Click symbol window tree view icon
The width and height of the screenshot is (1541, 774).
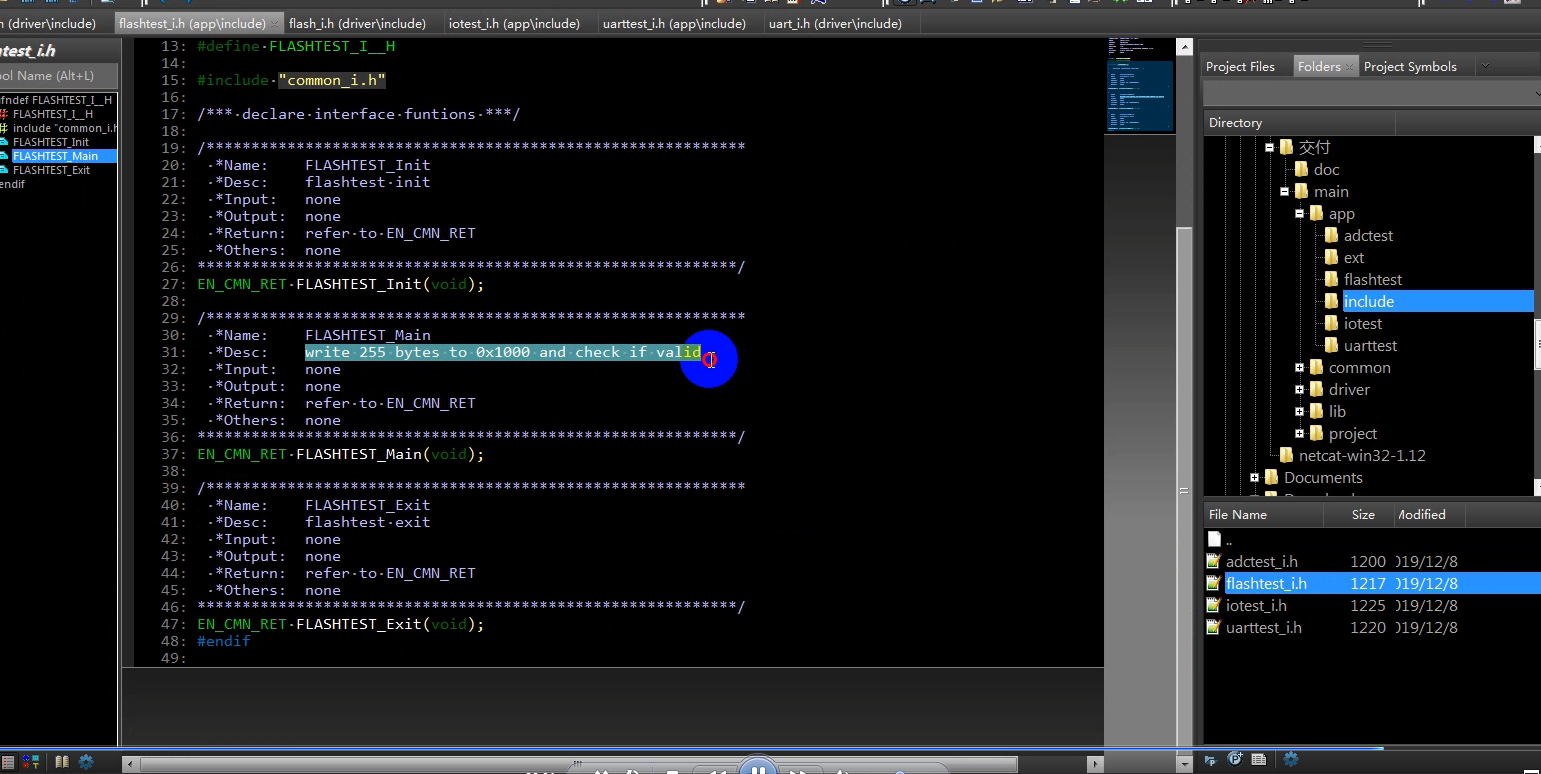tap(31, 761)
